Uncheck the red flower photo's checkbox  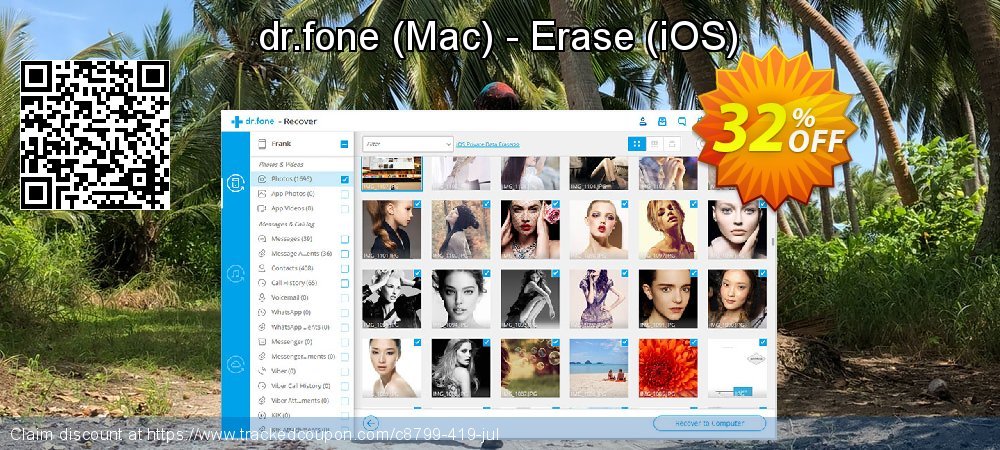pyautogui.click(x=693, y=342)
